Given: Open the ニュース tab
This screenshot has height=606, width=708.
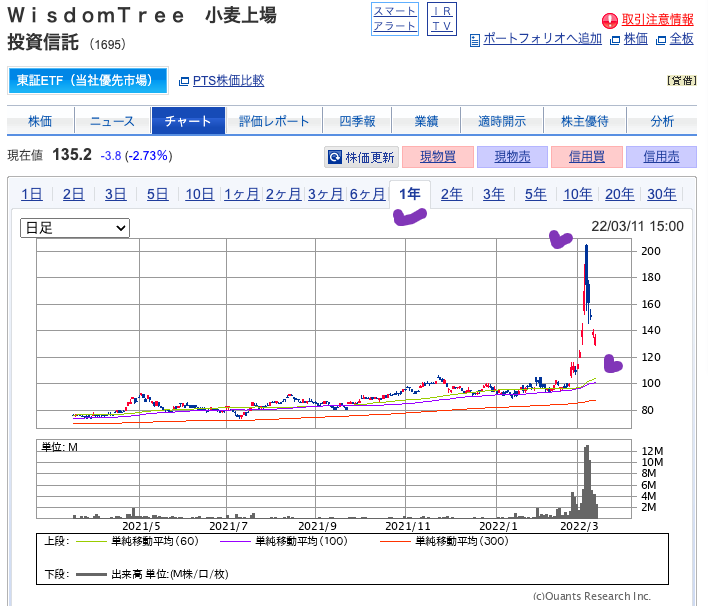Looking at the screenshot, I should tap(112, 121).
